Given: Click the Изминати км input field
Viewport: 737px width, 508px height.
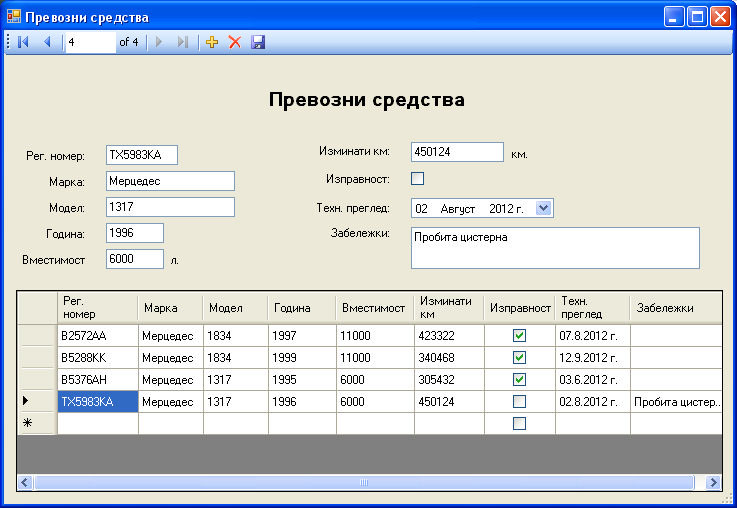Looking at the screenshot, I should click(x=457, y=152).
